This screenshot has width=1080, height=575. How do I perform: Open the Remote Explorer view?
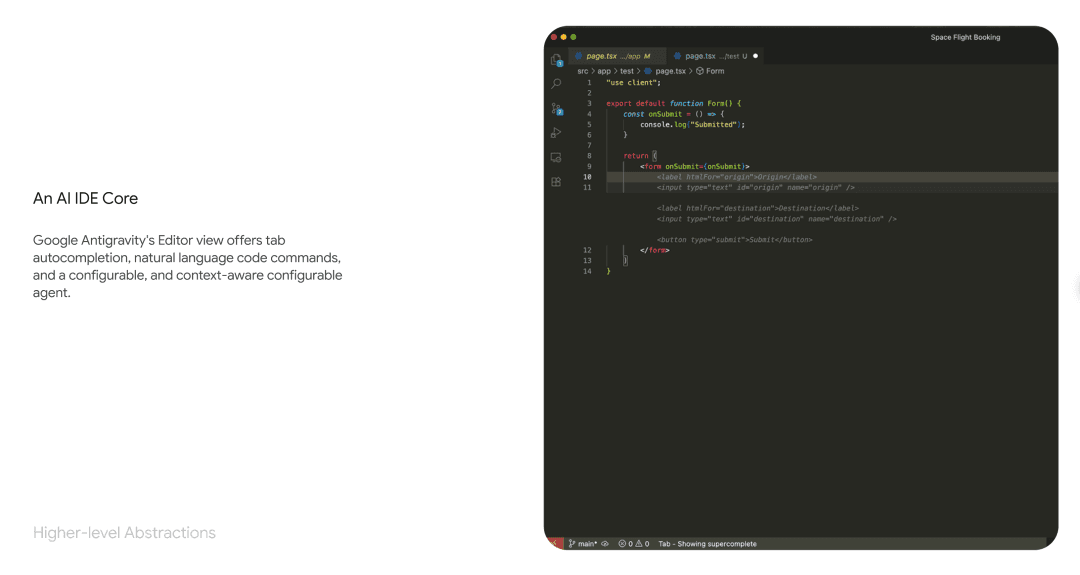[556, 157]
